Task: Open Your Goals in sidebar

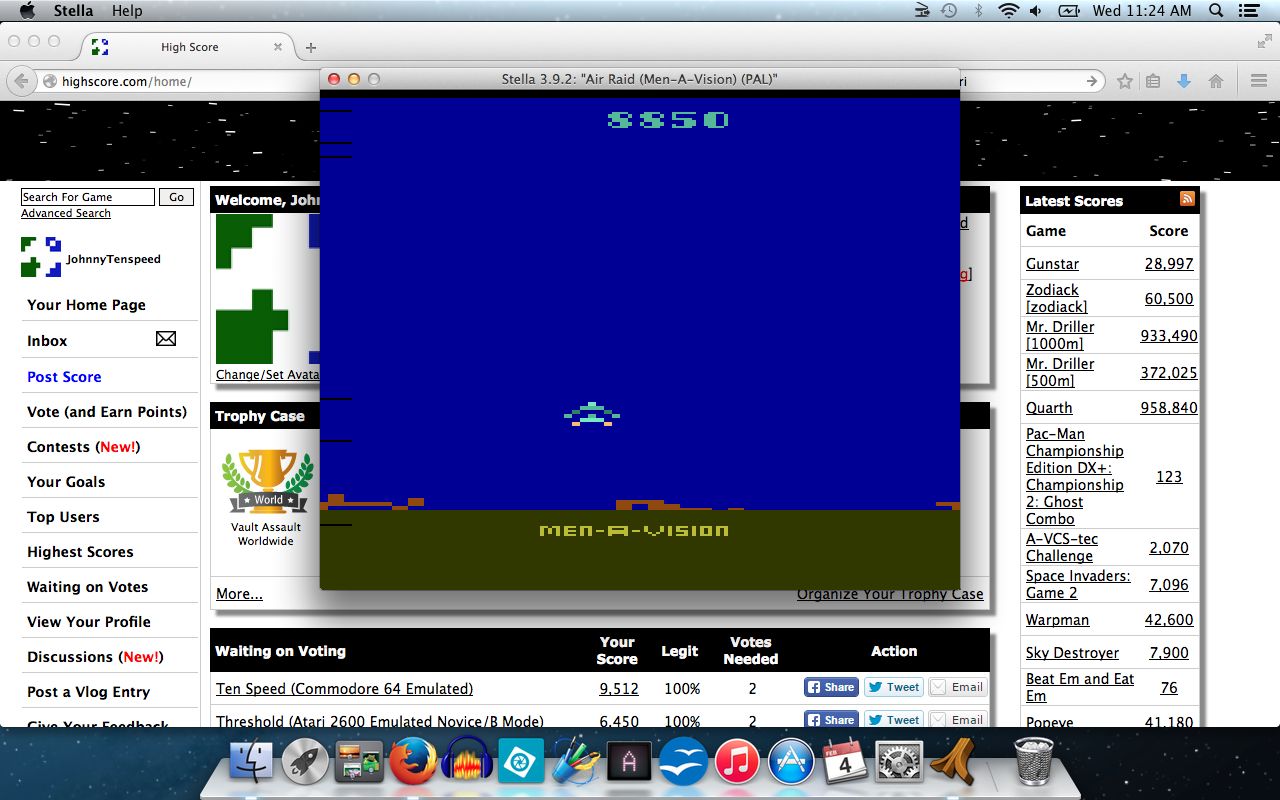Action: [66, 482]
